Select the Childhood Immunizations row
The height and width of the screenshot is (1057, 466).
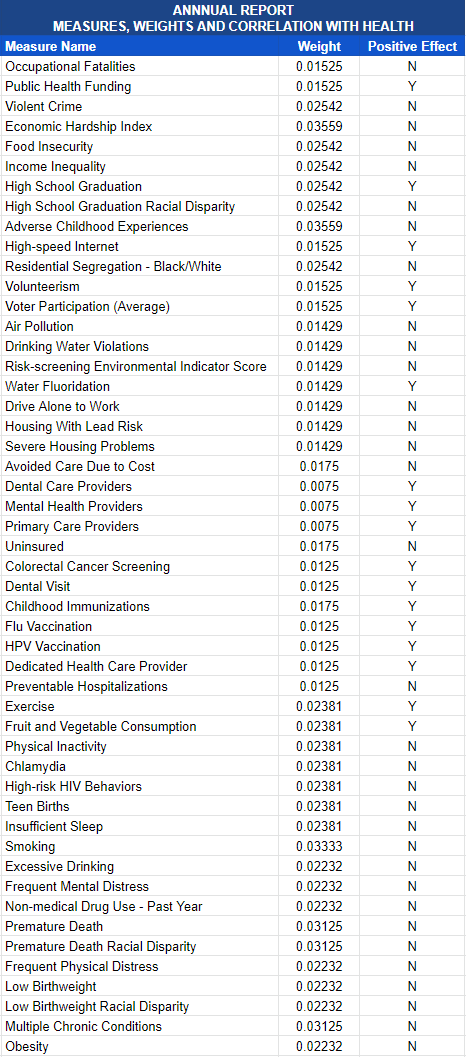[233, 606]
